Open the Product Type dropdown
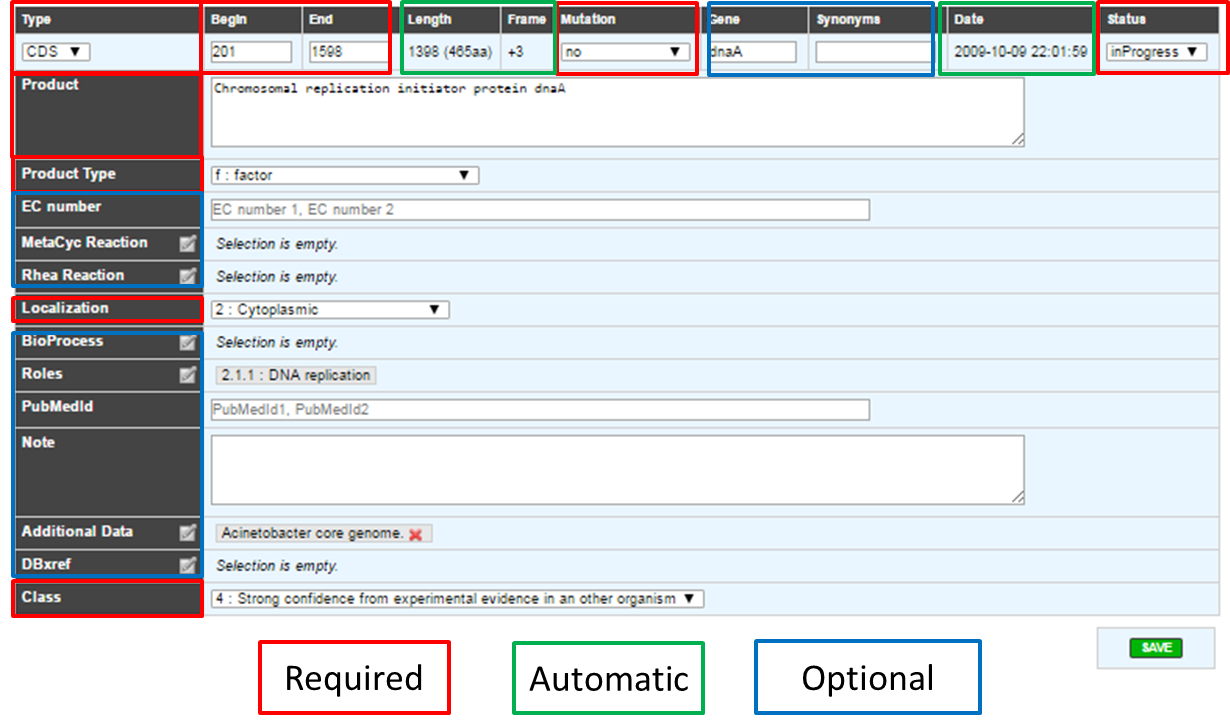This screenshot has height=724, width=1230. (345, 175)
